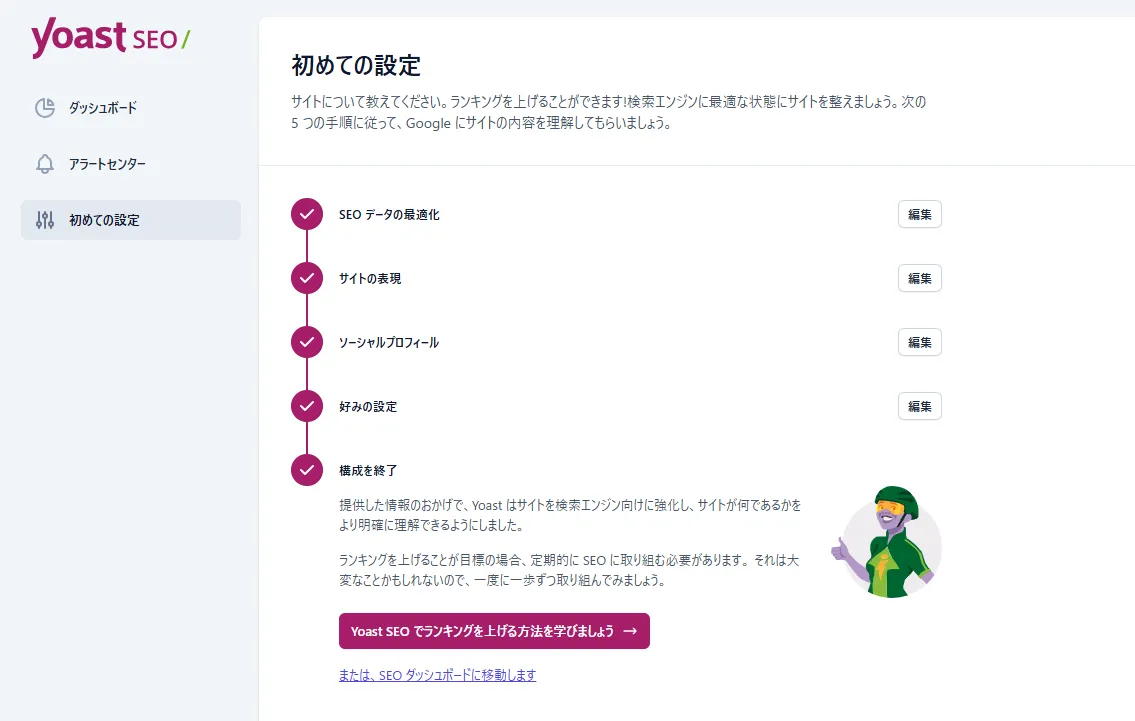
Task: Click the サイトの表現 step title
Action: [370, 278]
